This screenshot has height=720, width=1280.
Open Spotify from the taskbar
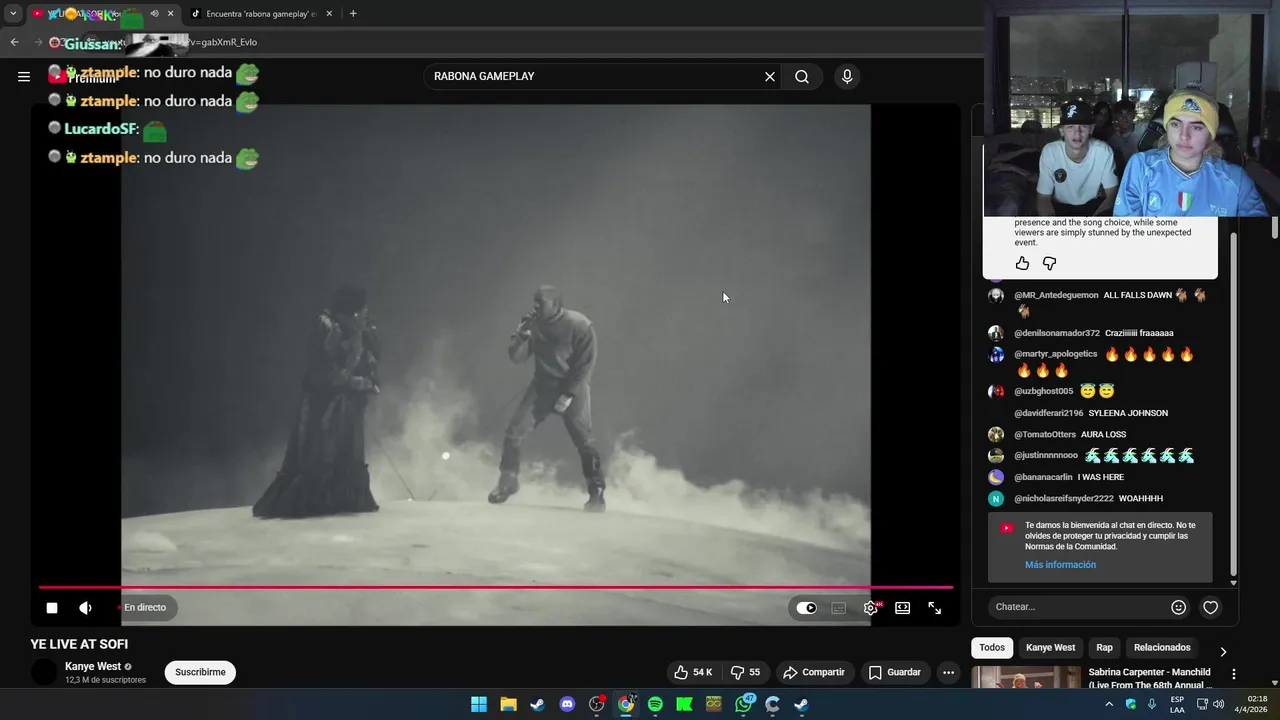pyautogui.click(x=655, y=704)
